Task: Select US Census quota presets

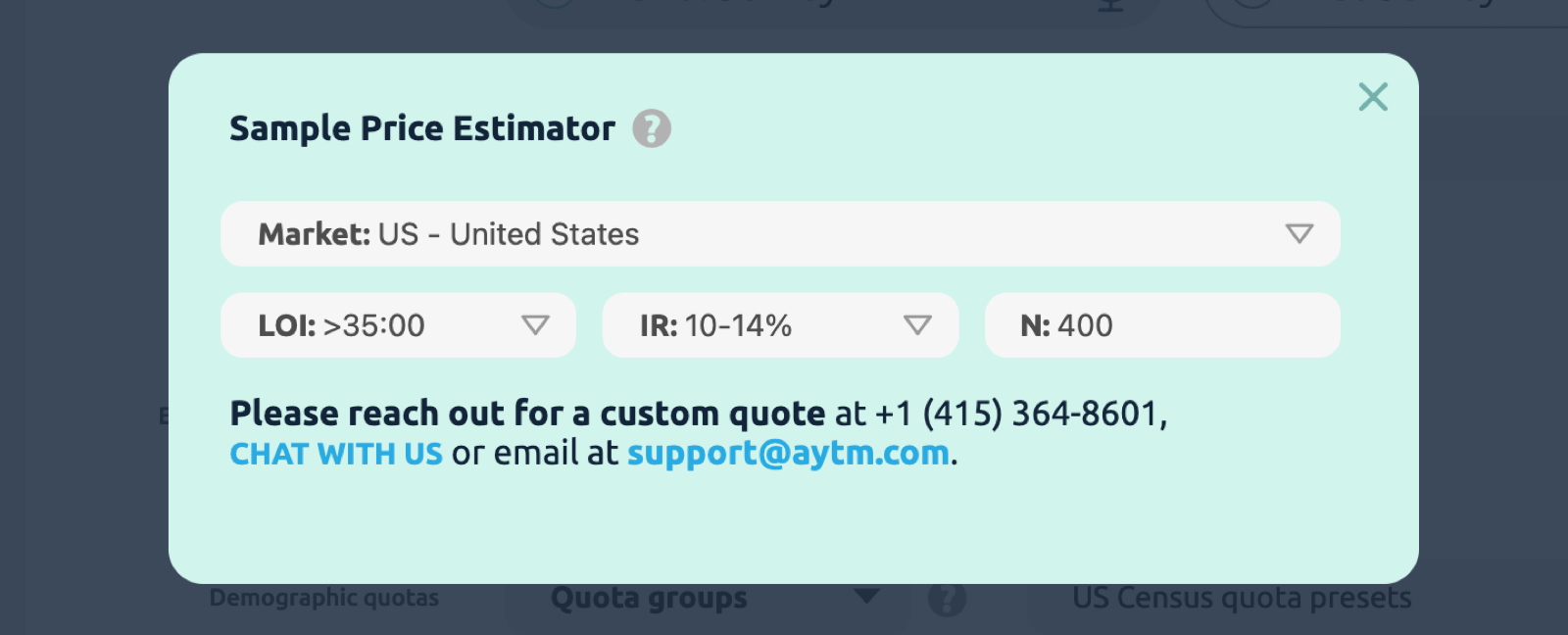Action: [x=1242, y=598]
